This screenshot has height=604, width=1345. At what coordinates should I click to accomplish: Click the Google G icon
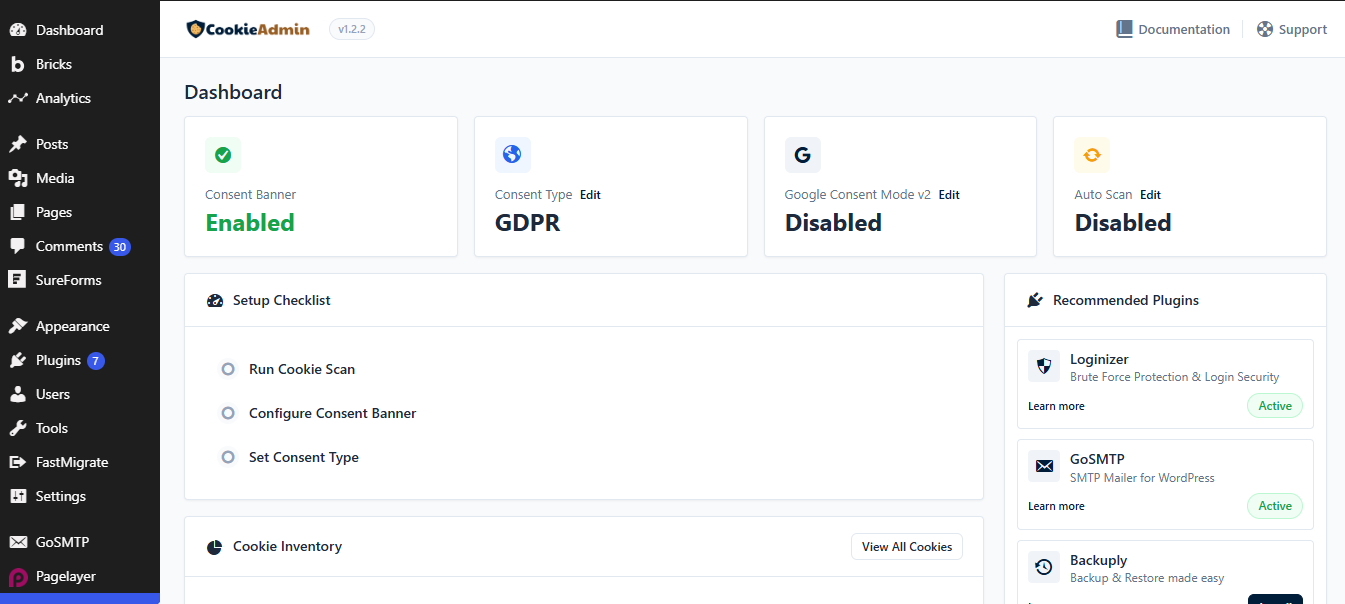coord(802,155)
